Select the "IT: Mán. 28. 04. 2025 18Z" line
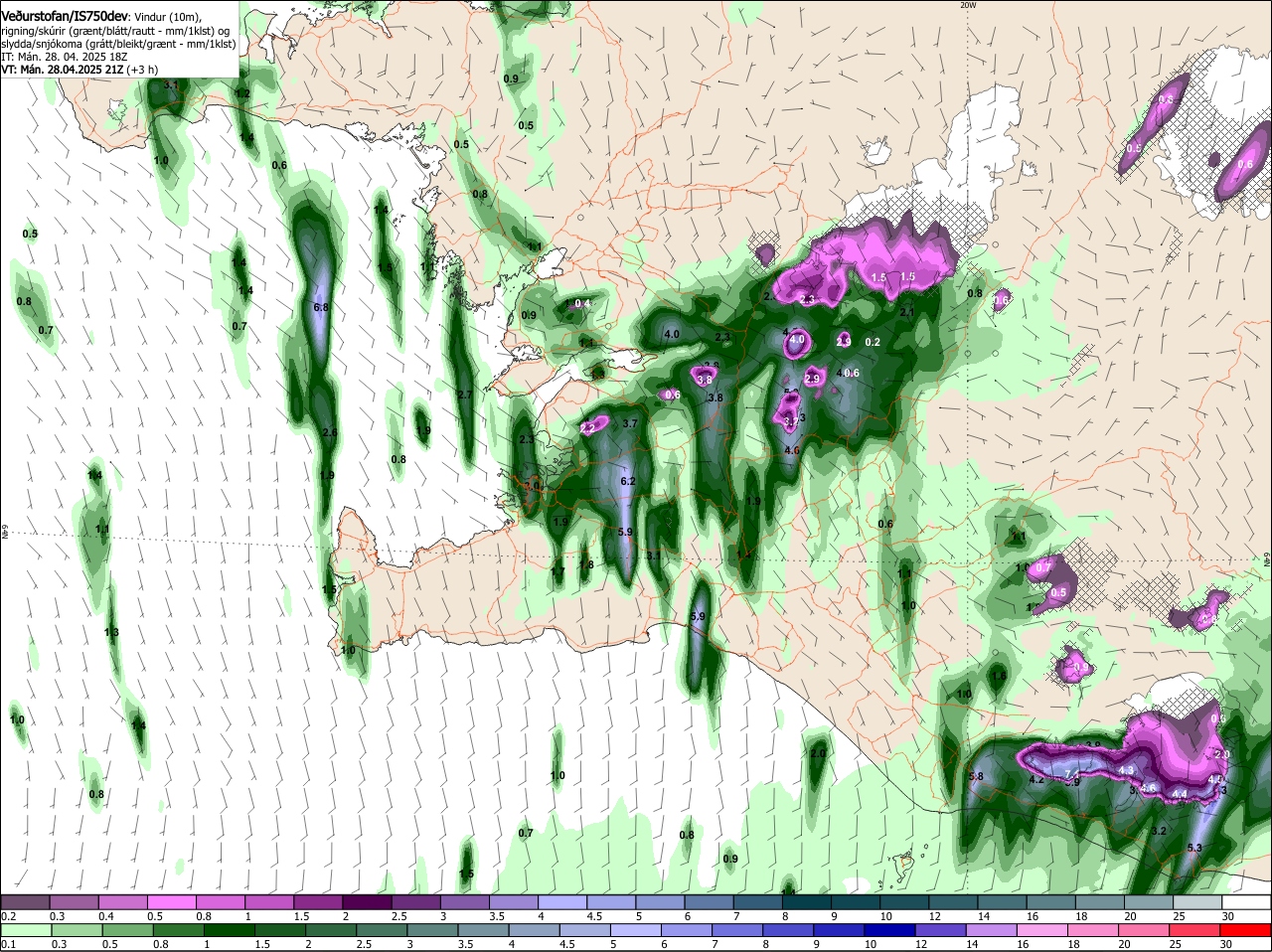The image size is (1272, 952). tap(65, 57)
